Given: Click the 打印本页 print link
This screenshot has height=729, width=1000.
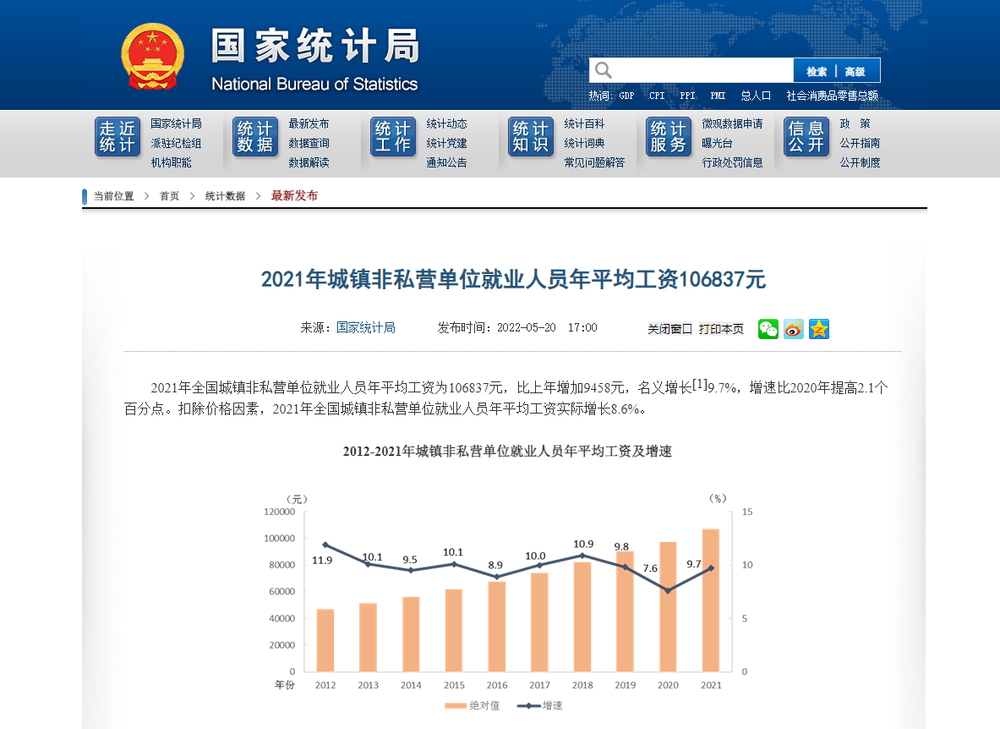Looking at the screenshot, I should point(724,328).
